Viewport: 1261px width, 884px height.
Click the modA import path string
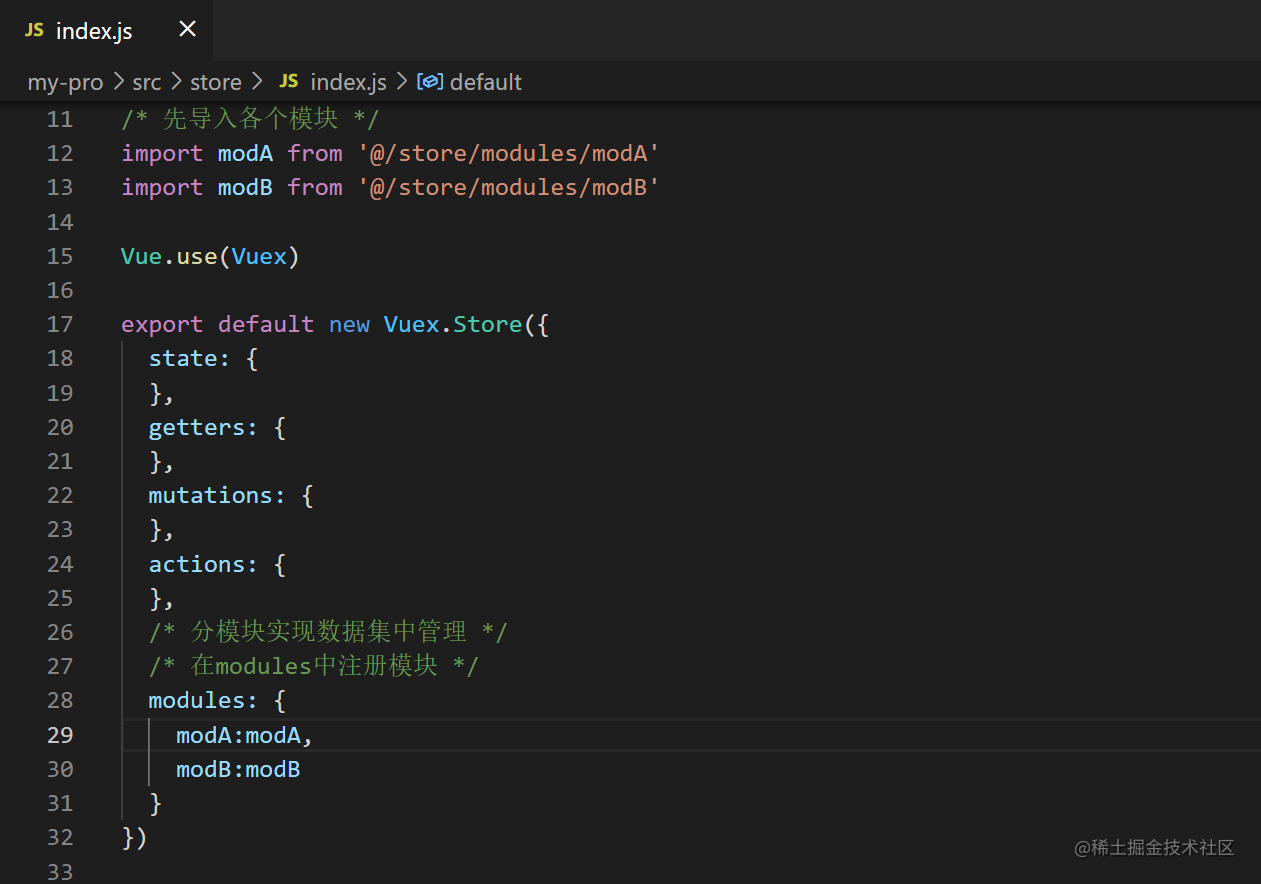(x=508, y=153)
